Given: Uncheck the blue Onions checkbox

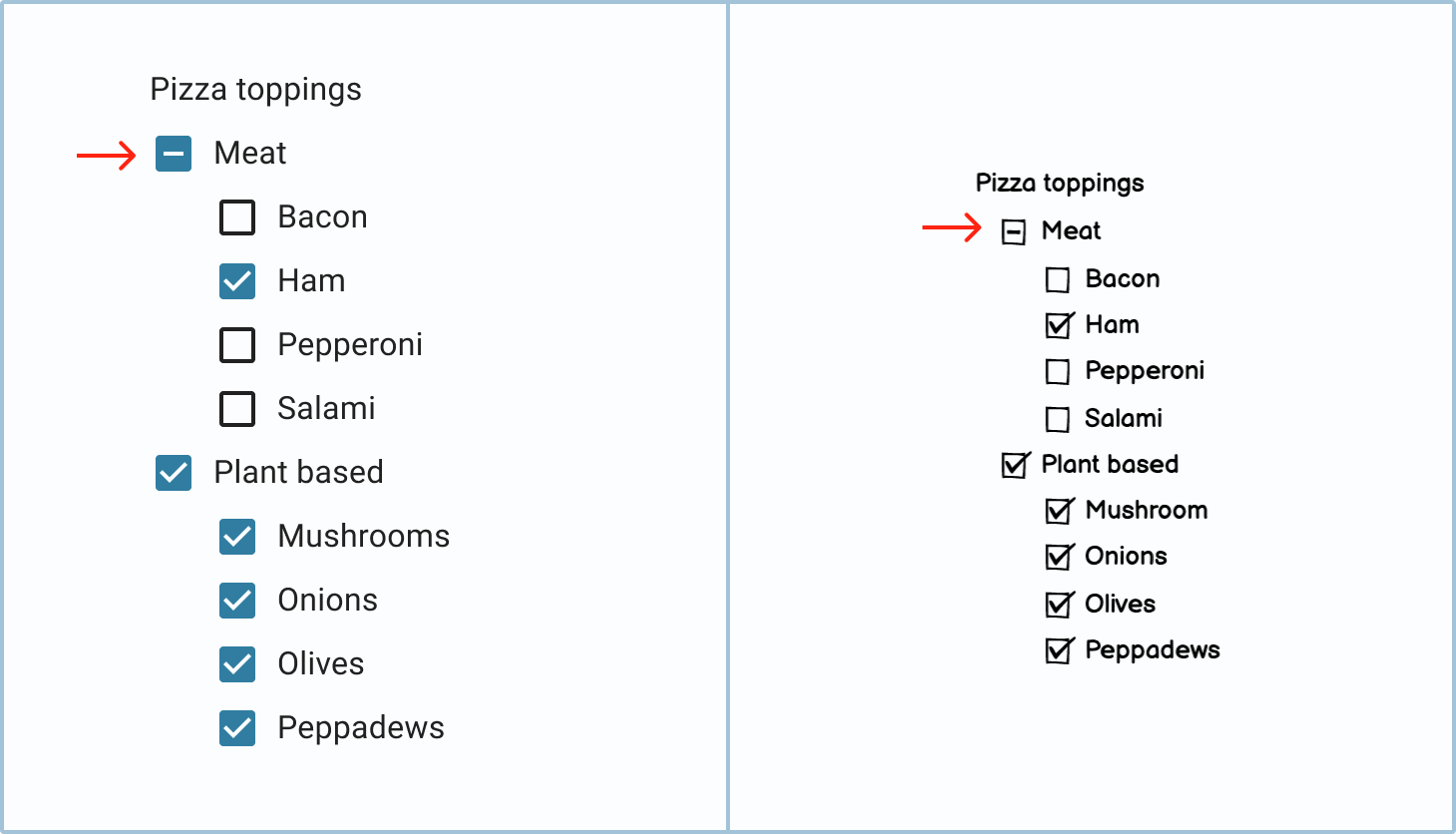Looking at the screenshot, I should click(x=237, y=601).
